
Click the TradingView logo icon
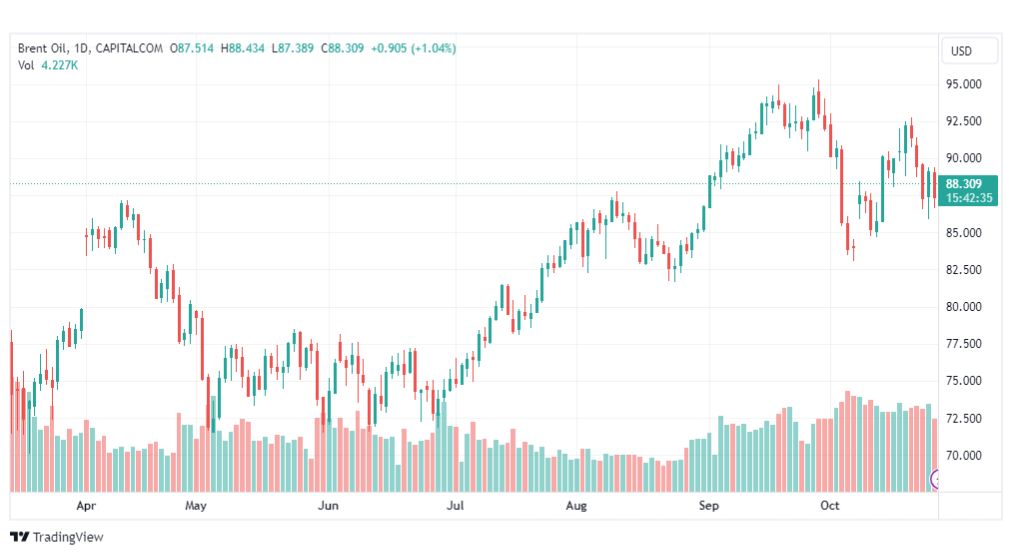(19, 537)
